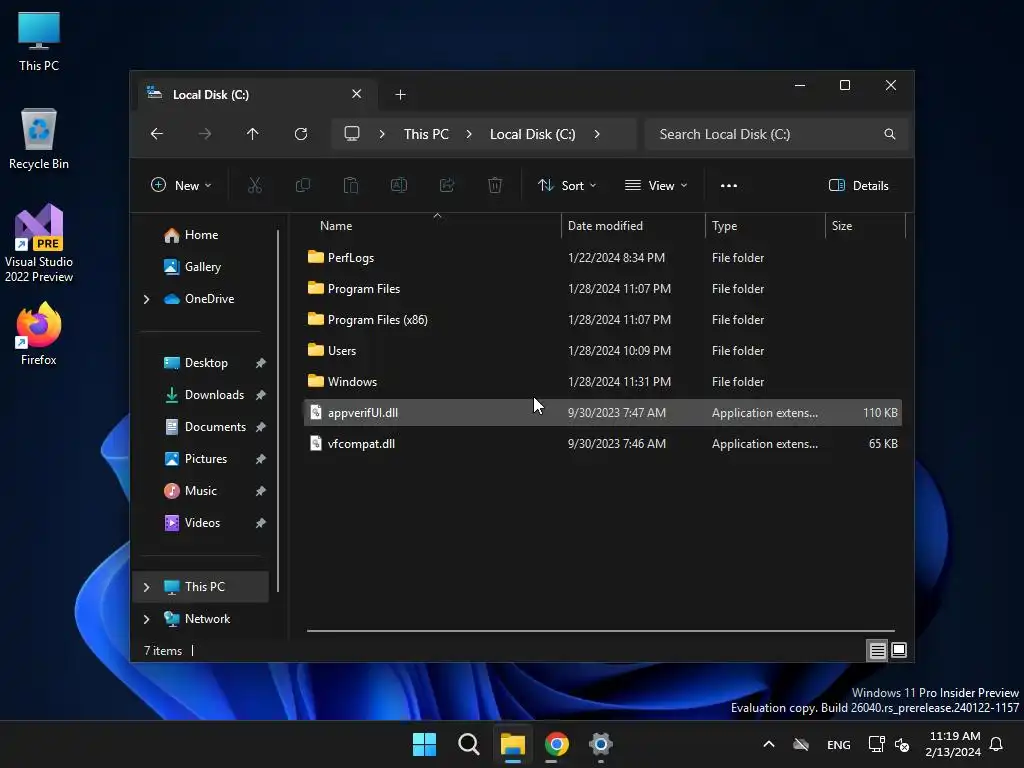Go up one folder level

[253, 134]
